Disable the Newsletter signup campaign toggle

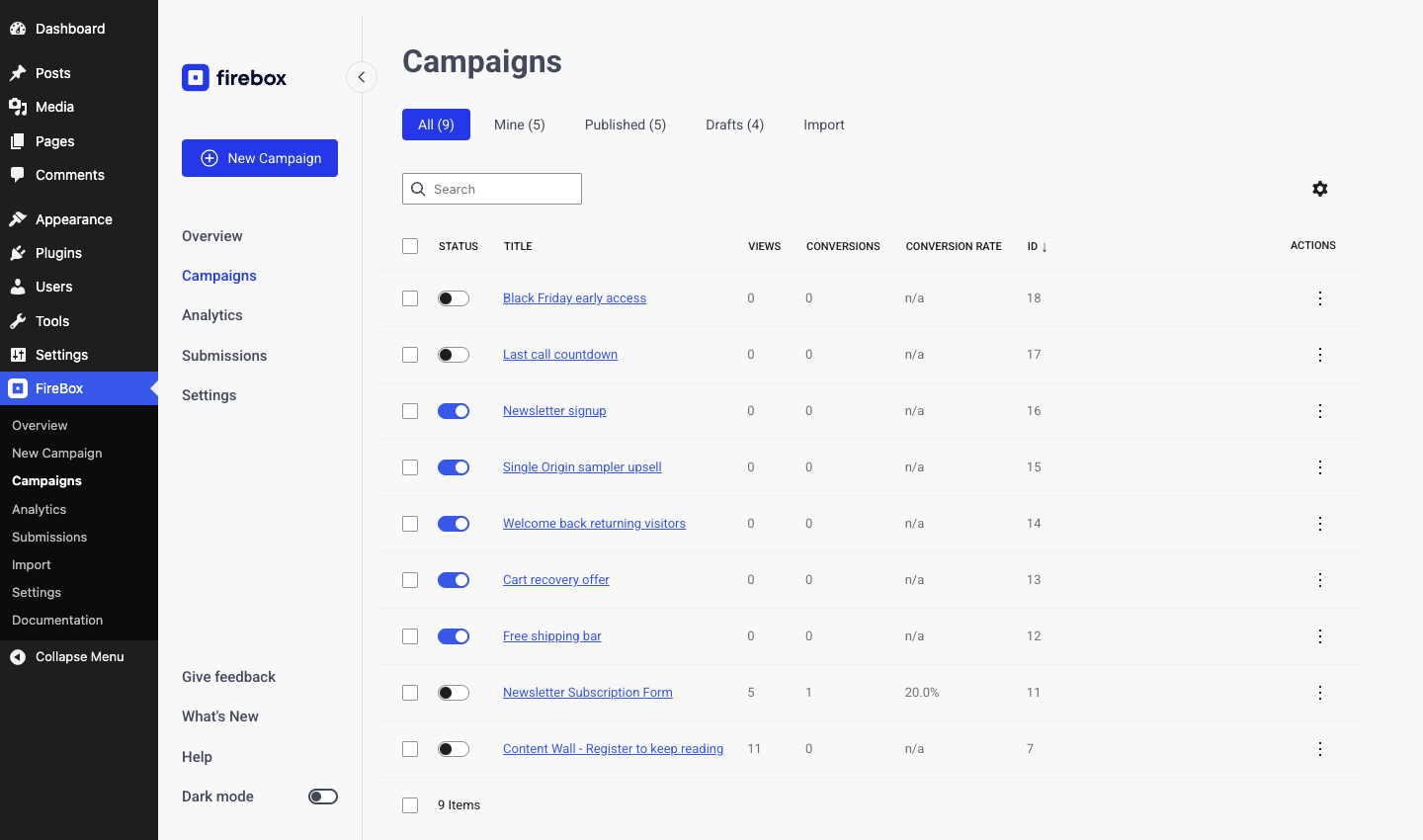(x=454, y=411)
